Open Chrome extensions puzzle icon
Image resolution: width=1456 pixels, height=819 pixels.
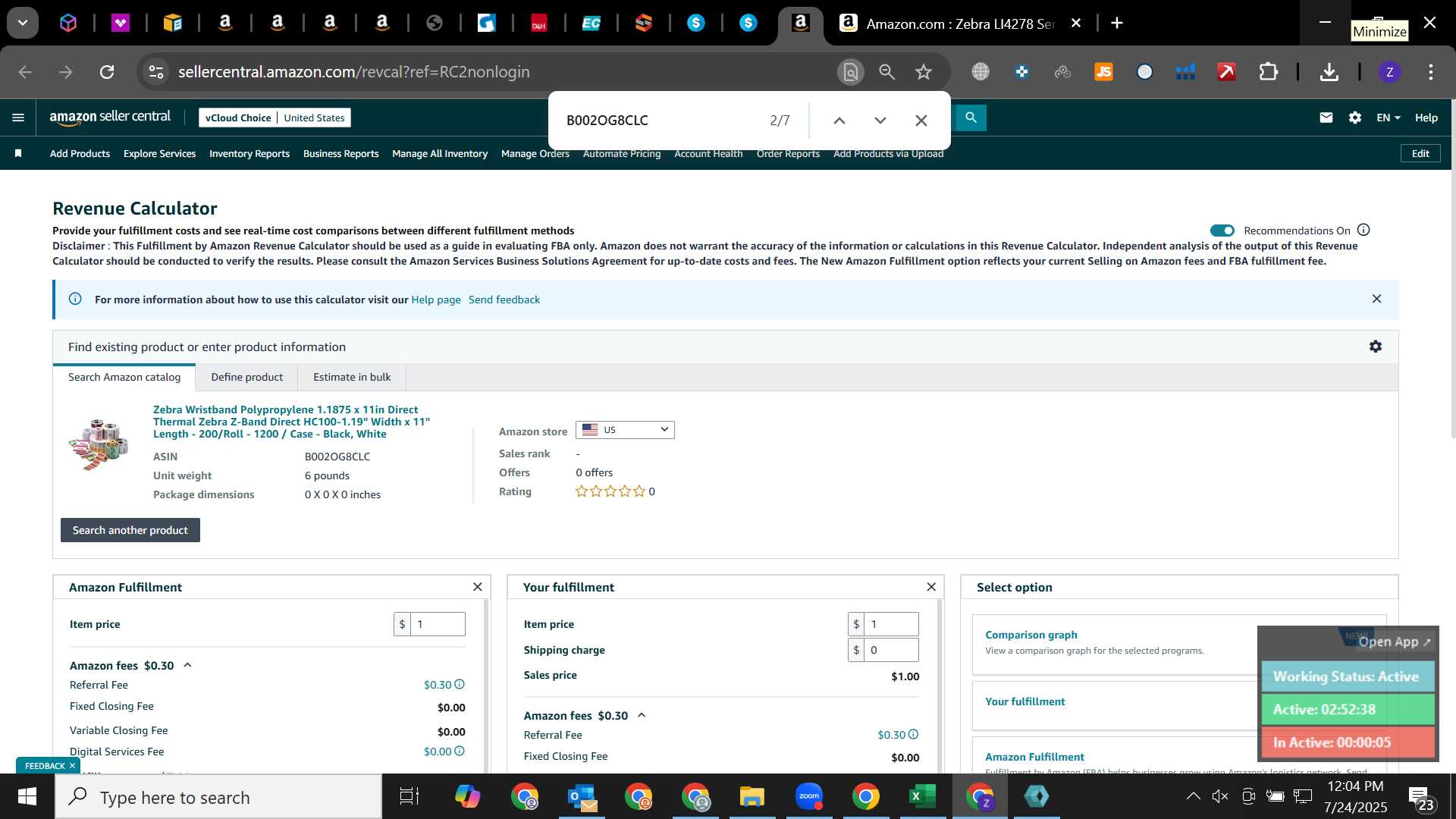[x=1268, y=72]
